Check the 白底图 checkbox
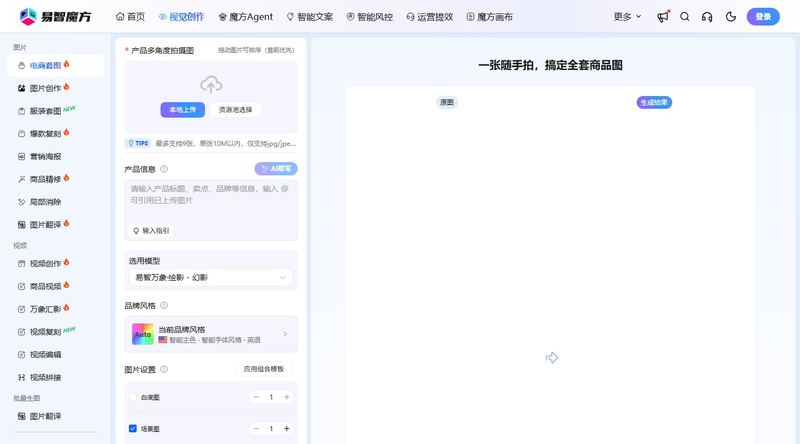Image resolution: width=800 pixels, height=444 pixels. 133,397
